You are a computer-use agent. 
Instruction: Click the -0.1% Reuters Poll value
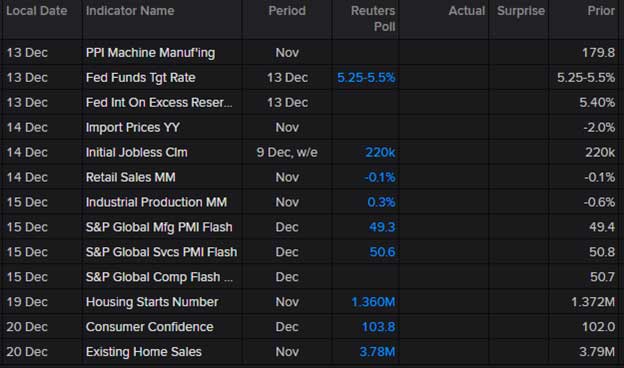point(380,177)
